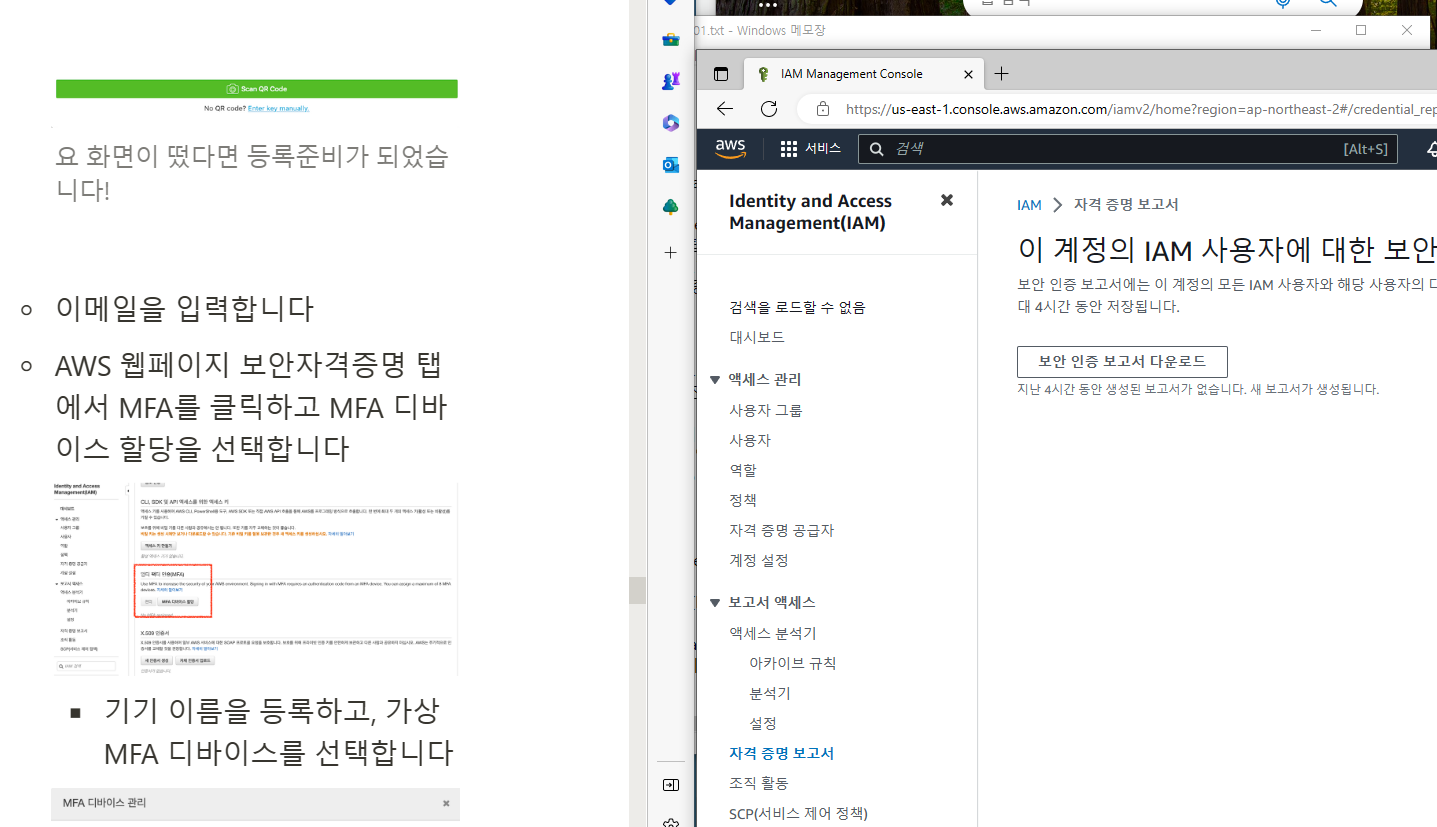Image resolution: width=1437 pixels, height=827 pixels.
Task: Close the IAM Management Console tab
Action: (967, 74)
